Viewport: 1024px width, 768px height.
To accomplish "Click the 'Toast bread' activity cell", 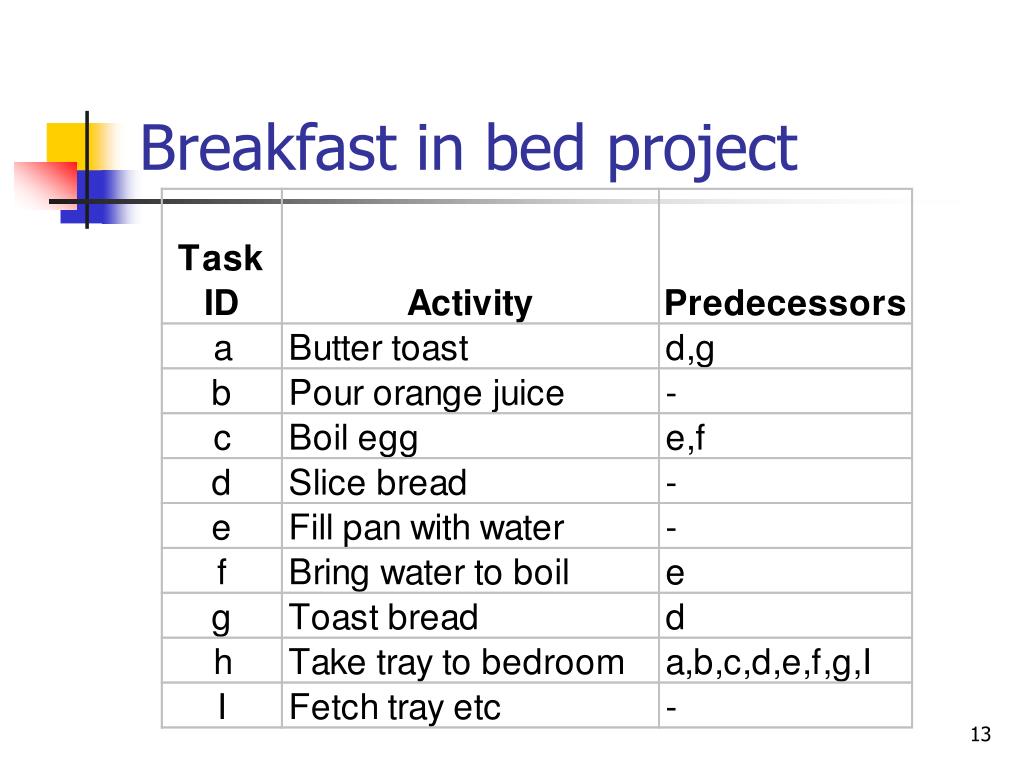I will click(470, 616).
